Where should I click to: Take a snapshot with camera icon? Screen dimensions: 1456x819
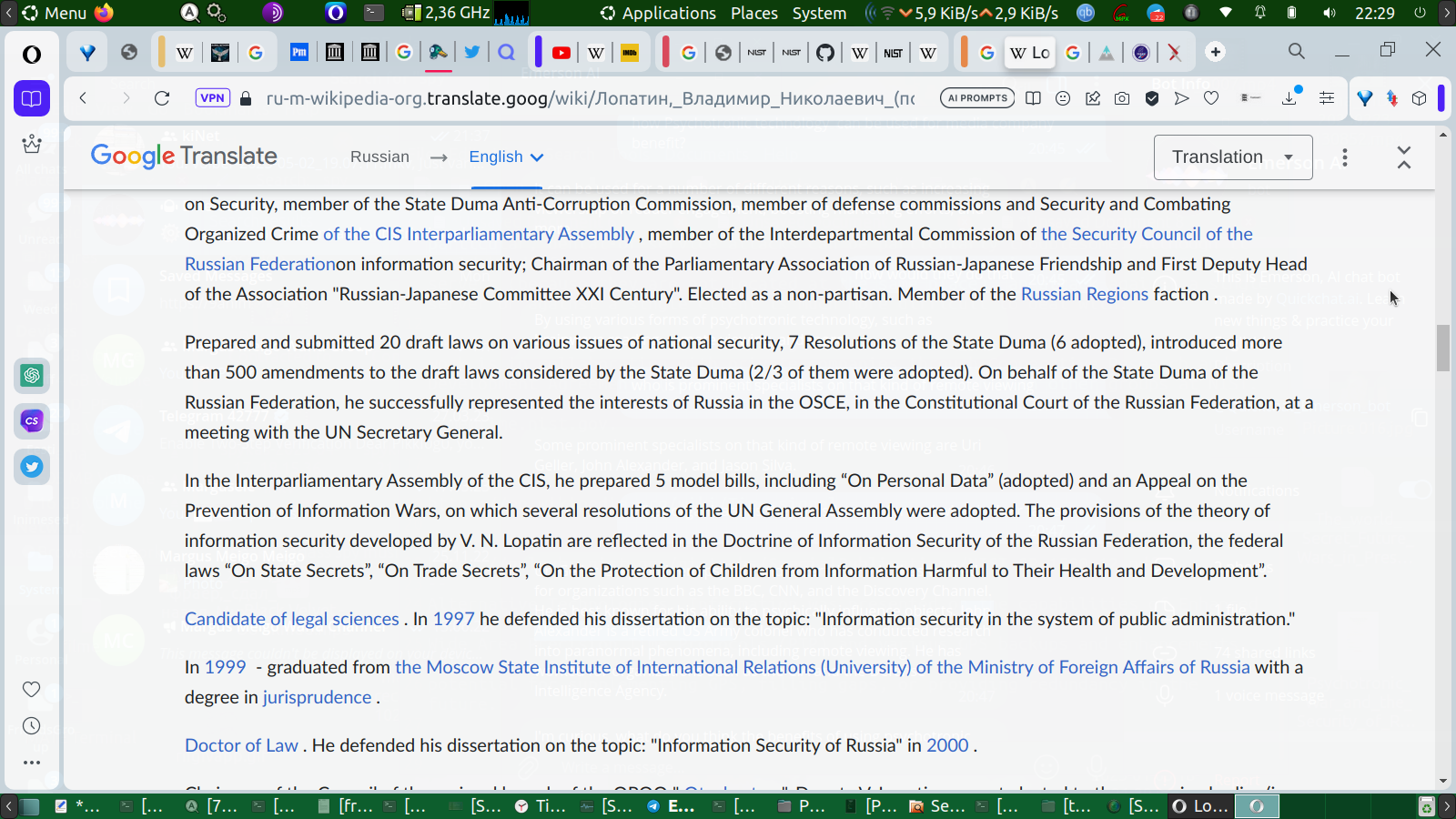pyautogui.click(x=1122, y=98)
